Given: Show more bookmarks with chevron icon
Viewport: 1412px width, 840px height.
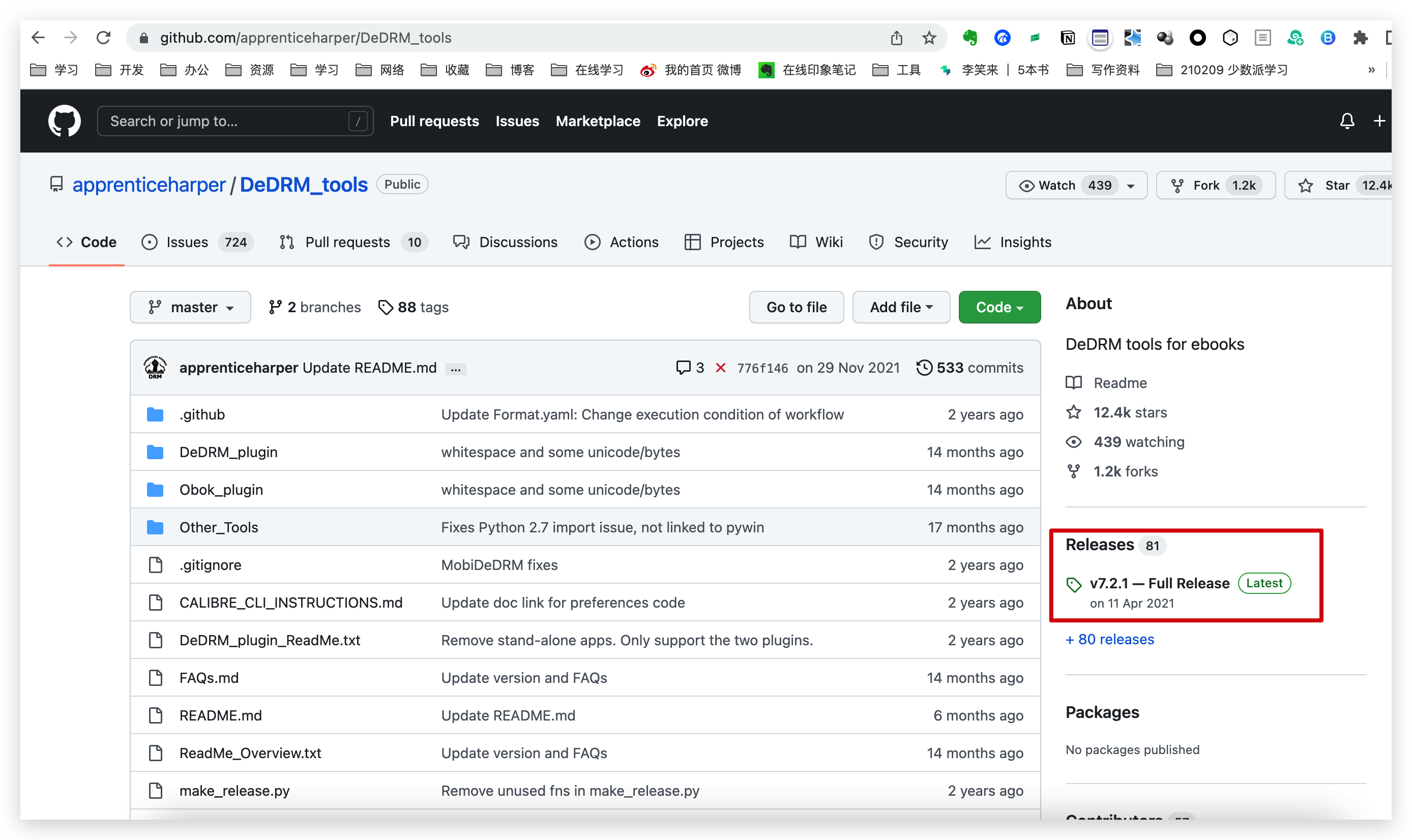Looking at the screenshot, I should point(1371,70).
